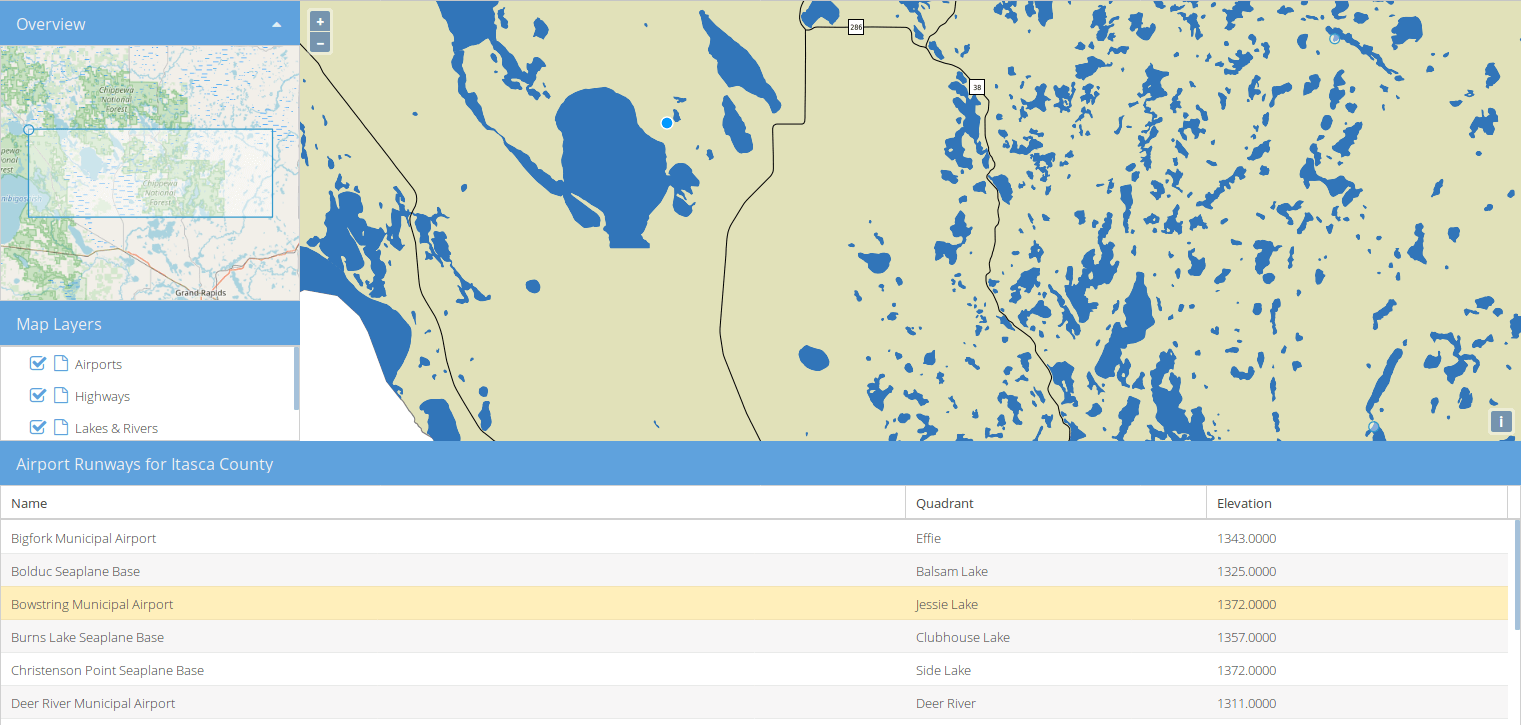The width and height of the screenshot is (1521, 725).
Task: Click the map zoom in plus button
Action: tap(320, 22)
